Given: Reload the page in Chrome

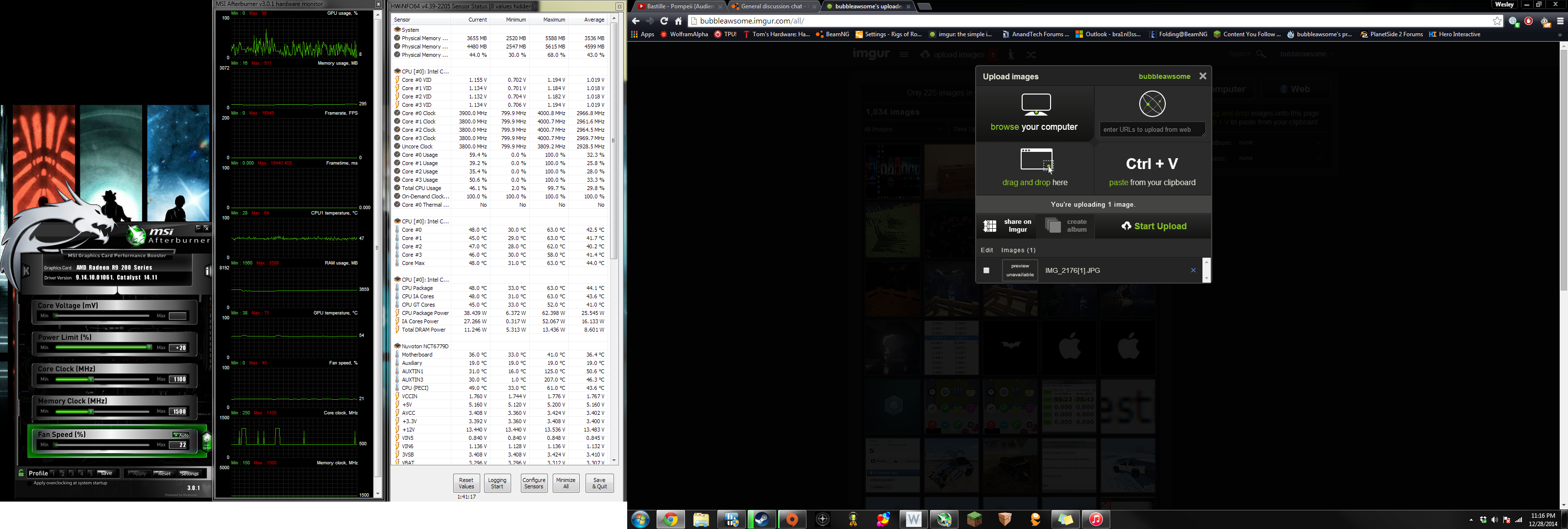Looking at the screenshot, I should click(664, 21).
